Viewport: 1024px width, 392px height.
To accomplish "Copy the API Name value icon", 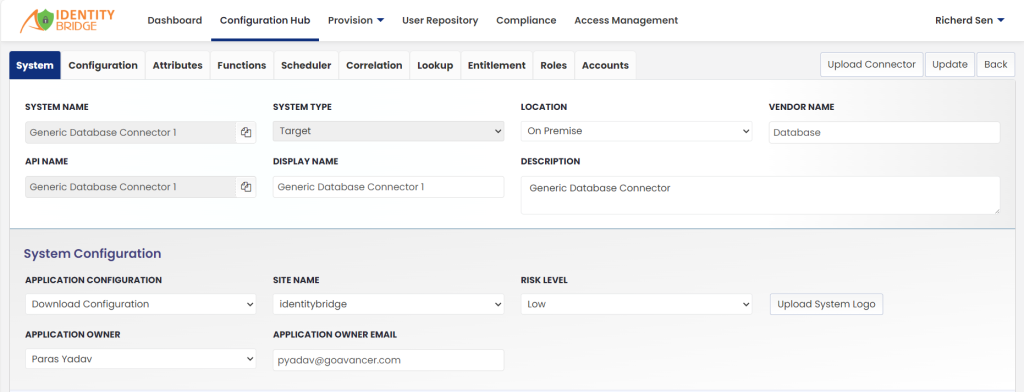I will tap(246, 187).
